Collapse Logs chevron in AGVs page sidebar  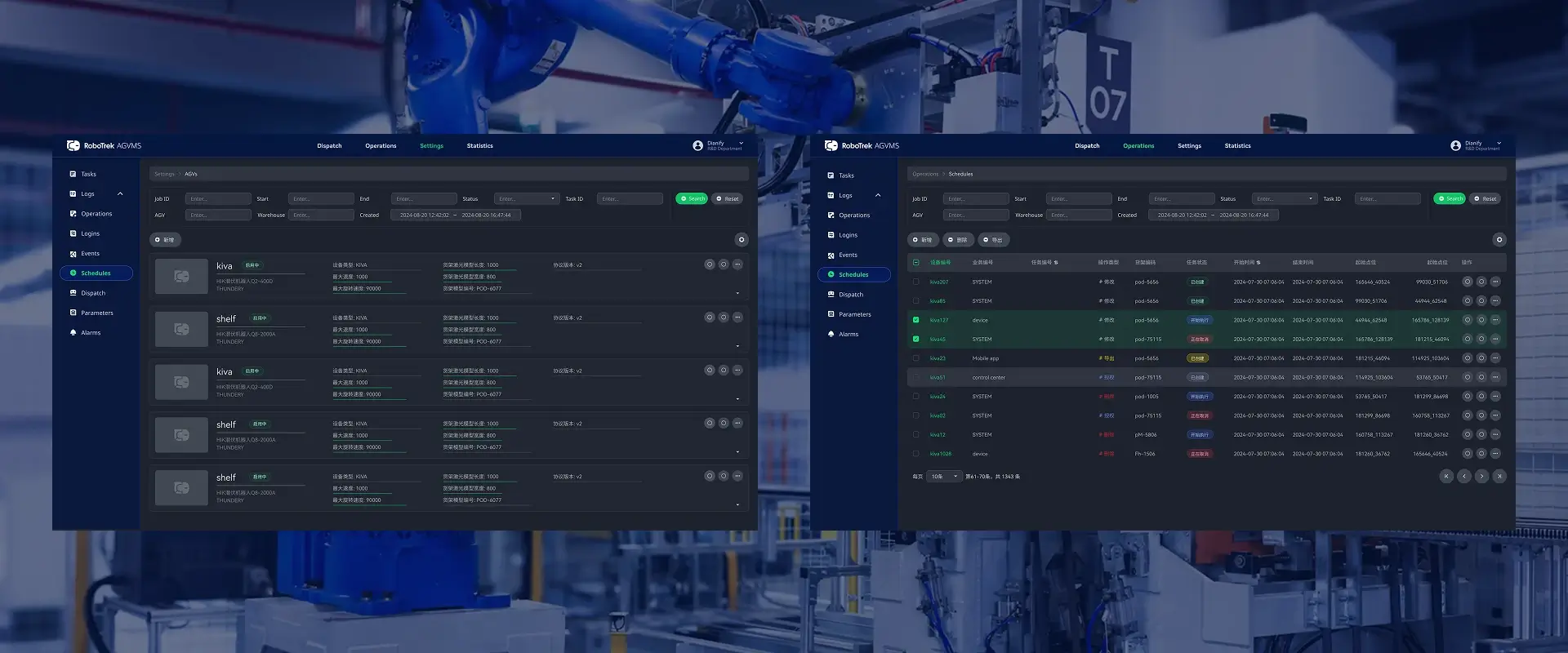(120, 194)
